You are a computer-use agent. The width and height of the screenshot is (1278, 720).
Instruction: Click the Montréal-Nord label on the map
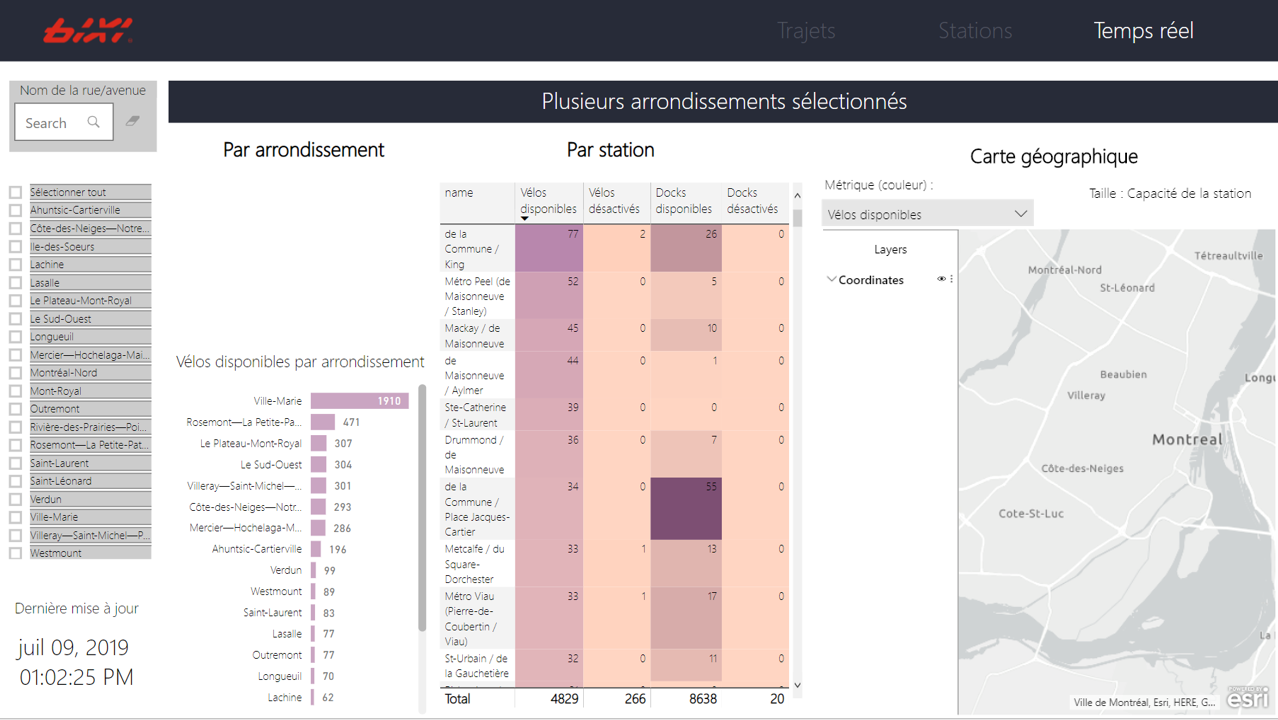pyautogui.click(x=1065, y=270)
